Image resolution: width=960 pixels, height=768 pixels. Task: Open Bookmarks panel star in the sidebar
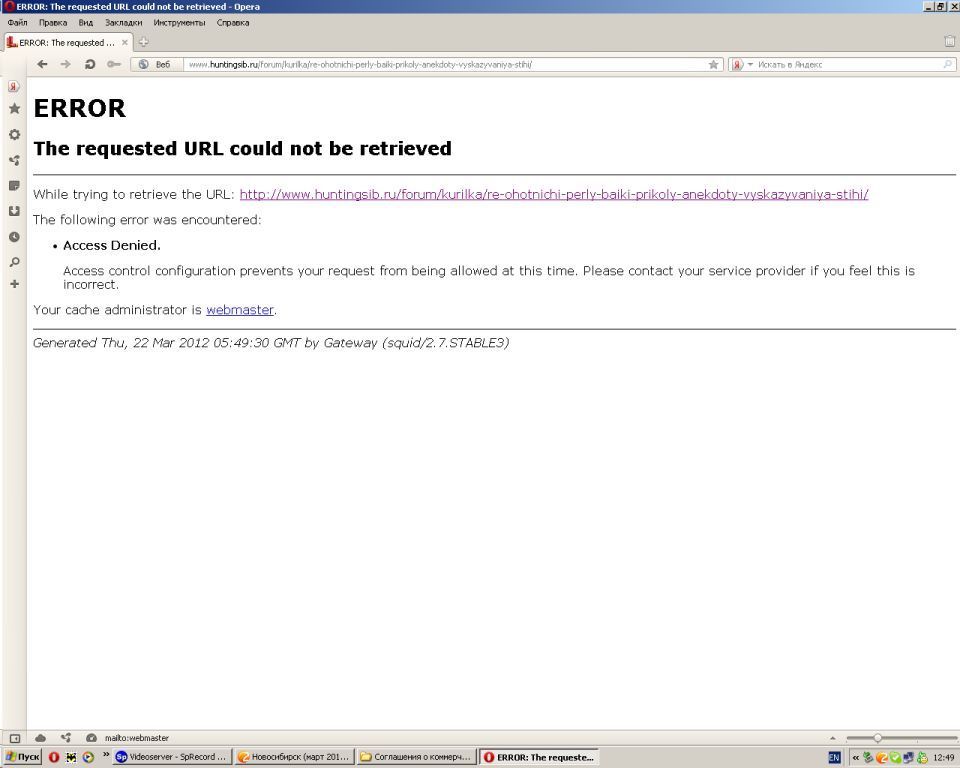(x=14, y=109)
